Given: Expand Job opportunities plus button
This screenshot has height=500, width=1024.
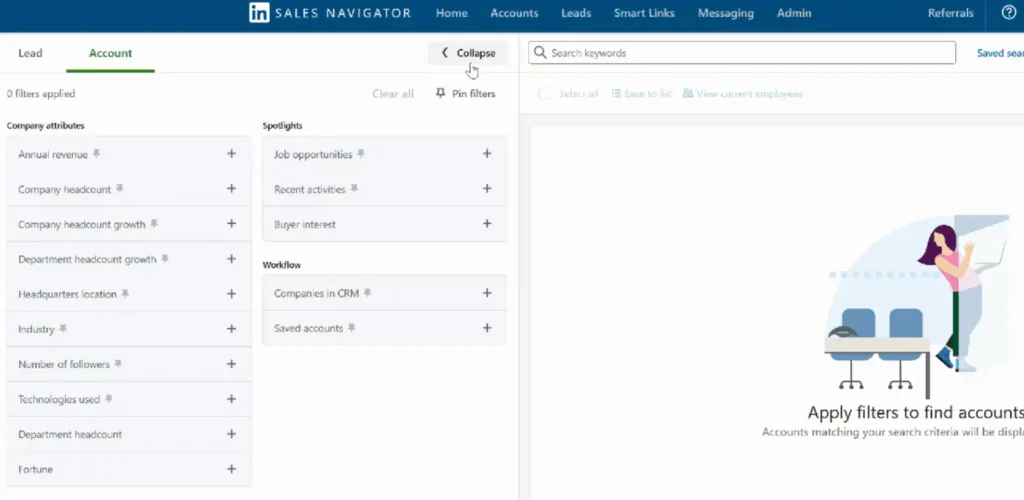Looking at the screenshot, I should pos(487,153).
